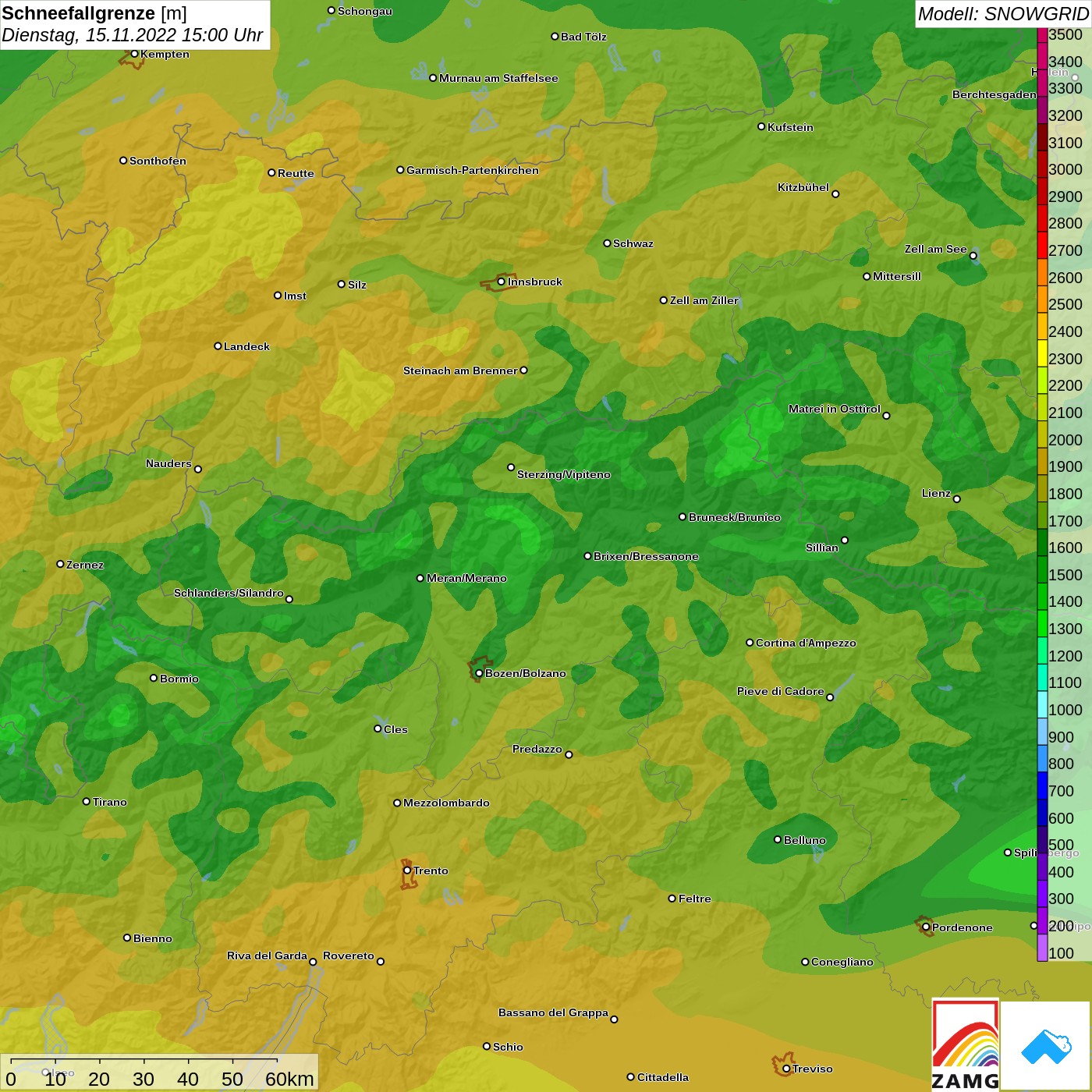Click the yellow legend band between 2300 and 2400
Image resolution: width=1092 pixels, height=1092 pixels.
click(1042, 353)
